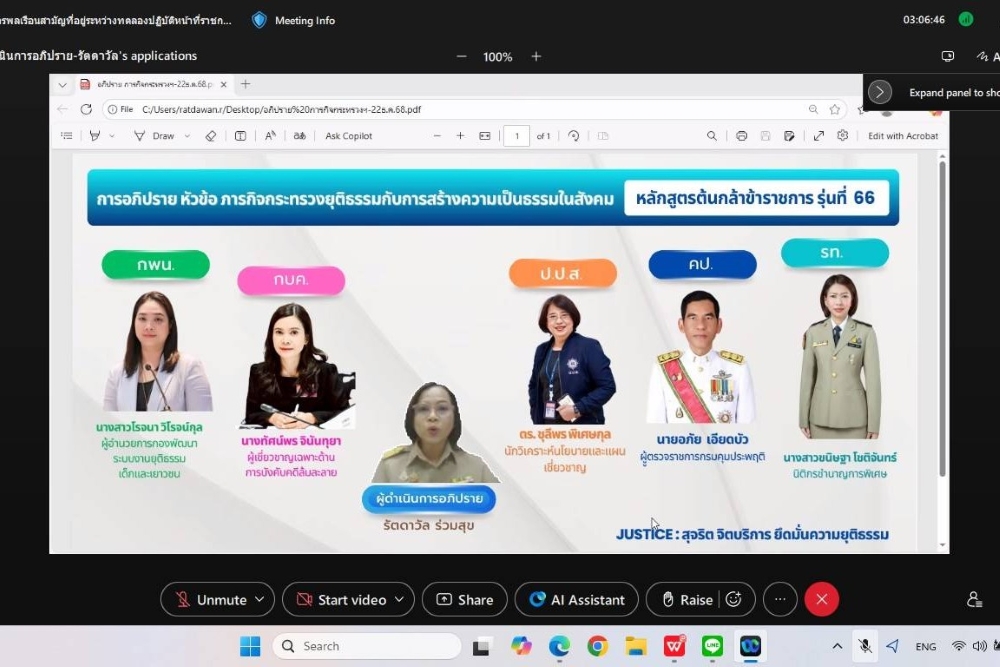Toggle Start video camera

[340, 600]
